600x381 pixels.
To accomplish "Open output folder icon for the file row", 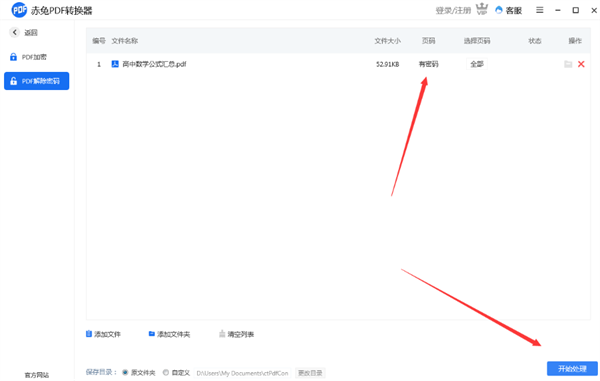I will [568, 64].
